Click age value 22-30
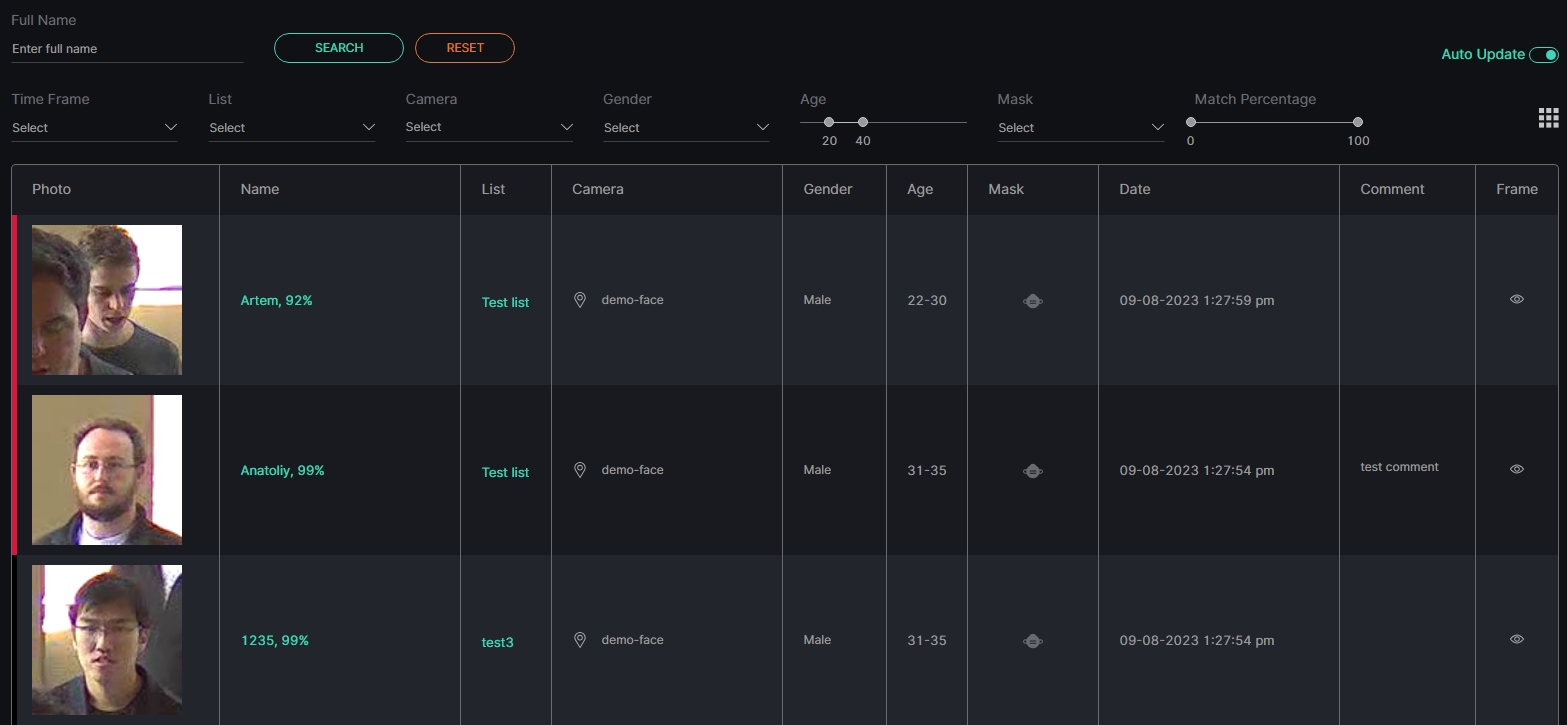The height and width of the screenshot is (725, 1567). [927, 300]
